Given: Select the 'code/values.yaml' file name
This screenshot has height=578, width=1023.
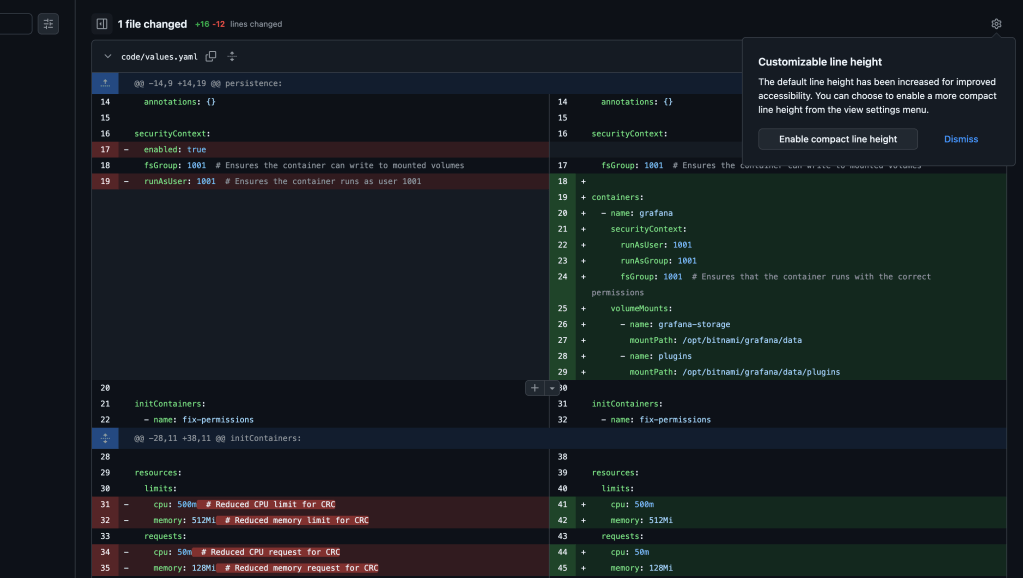Looking at the screenshot, I should click(x=159, y=57).
